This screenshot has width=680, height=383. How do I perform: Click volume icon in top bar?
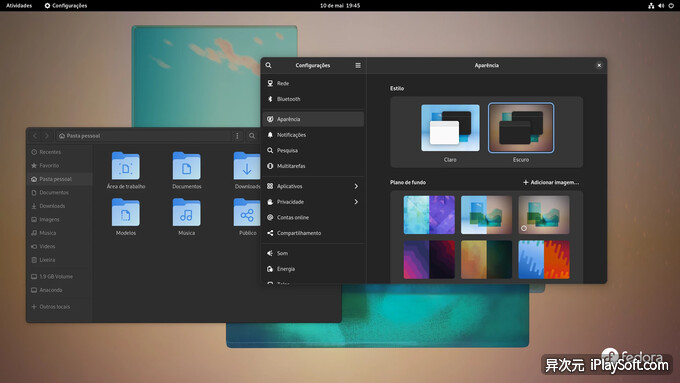pos(661,6)
